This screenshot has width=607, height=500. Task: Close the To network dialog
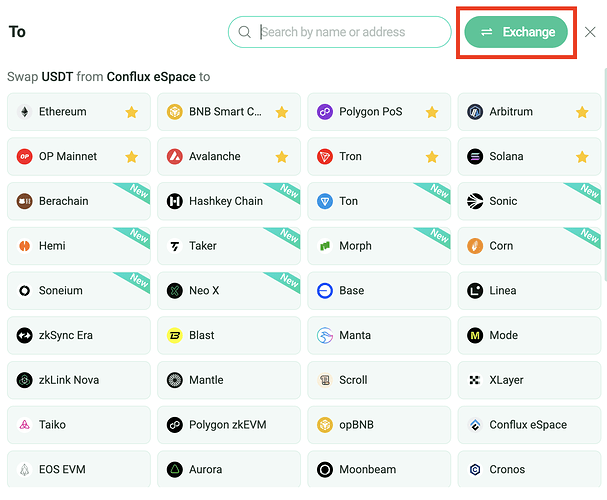coord(590,32)
